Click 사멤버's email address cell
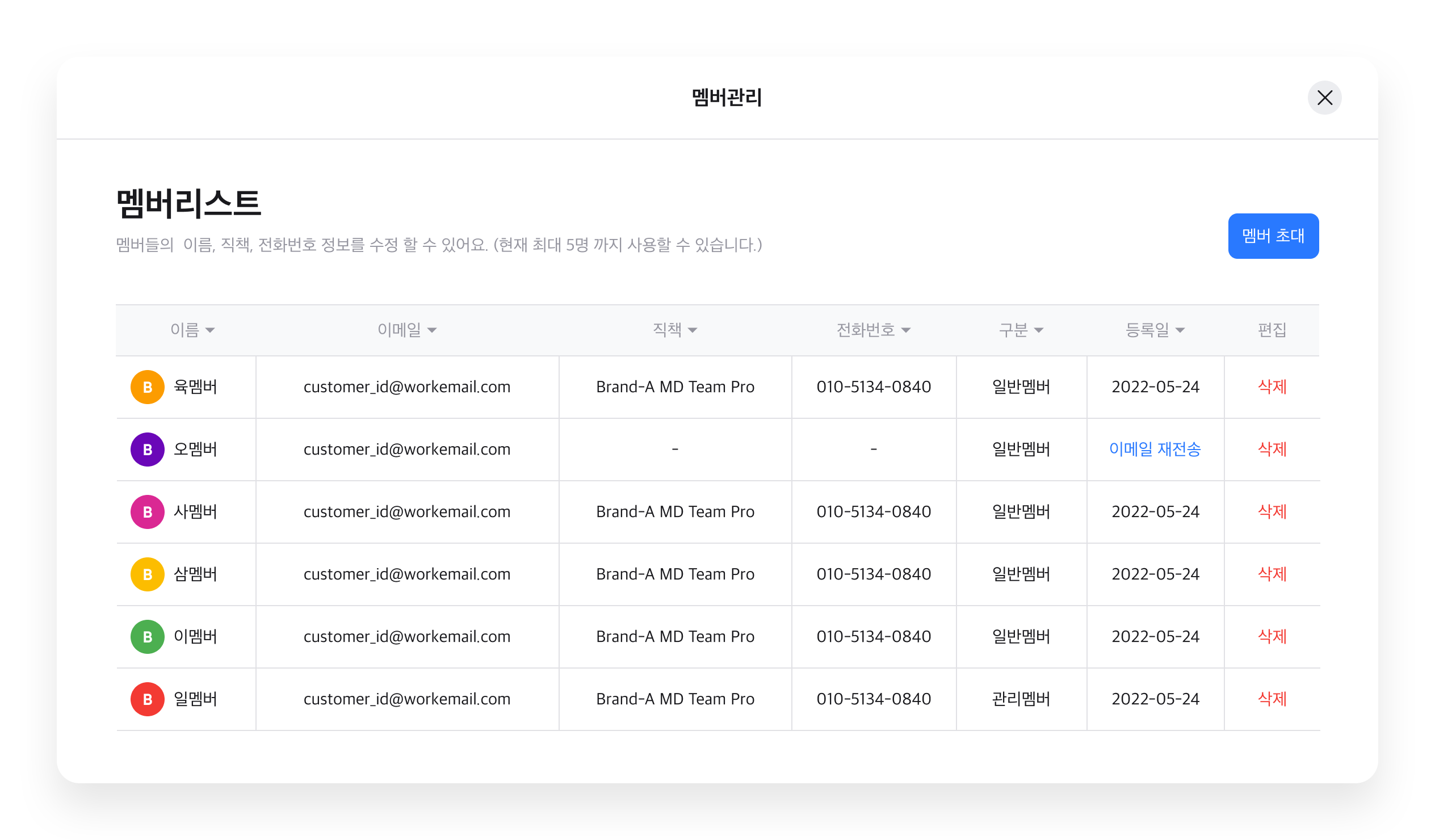 [407, 511]
